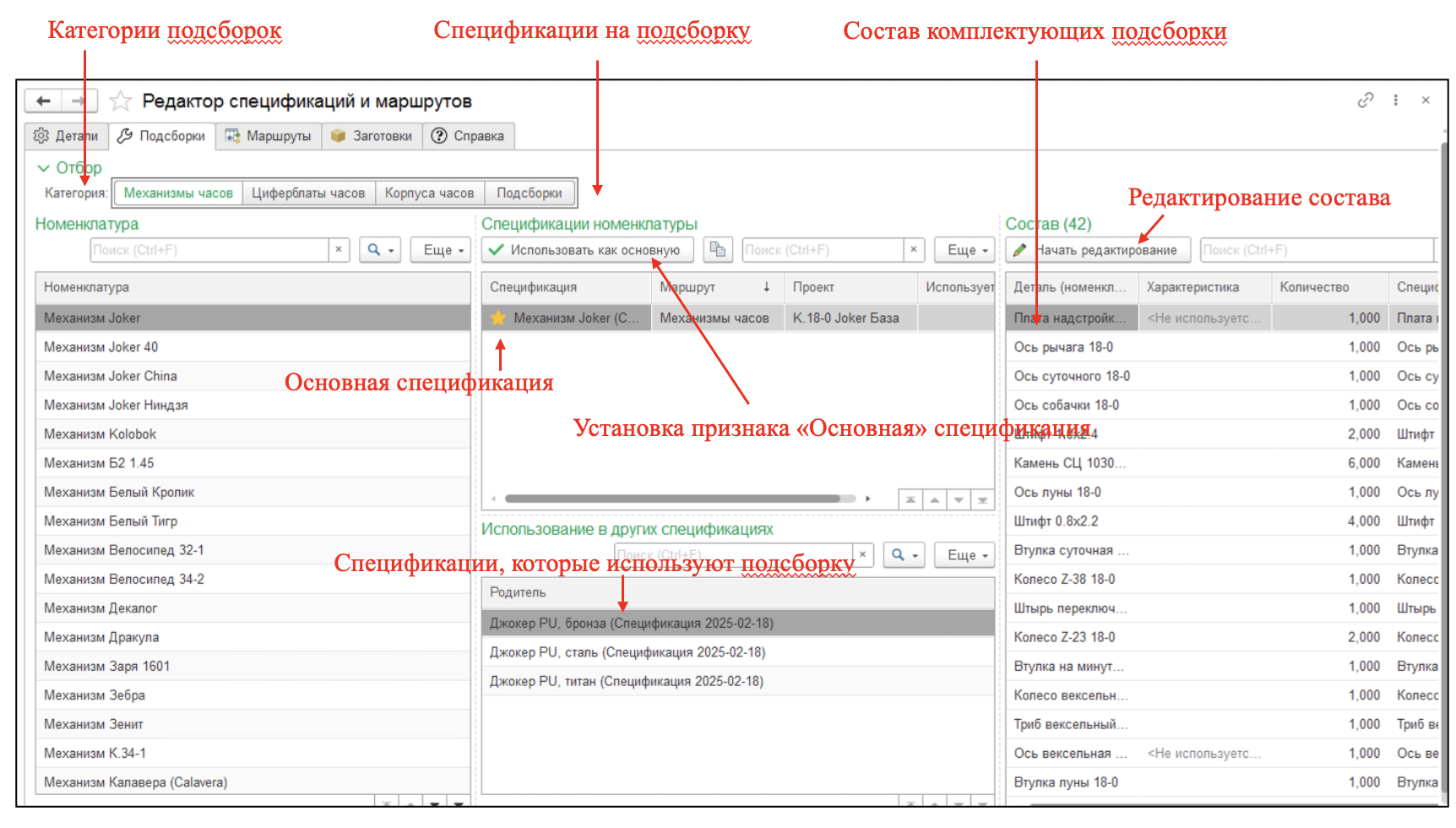Viewport: 1456px width, 828px height.
Task: Add form to favorites with star icon
Action: (121, 101)
